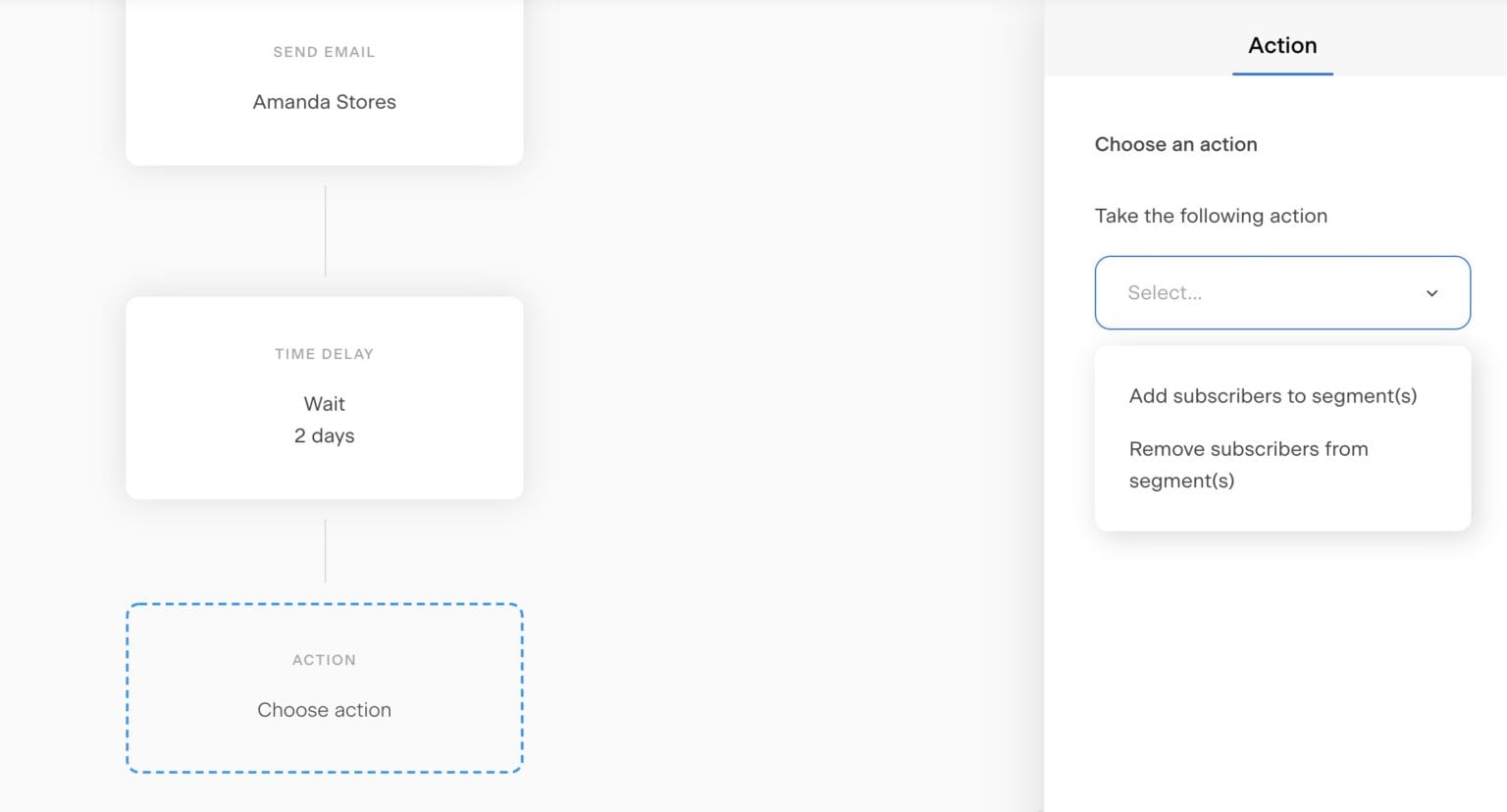Select the Choose action placeholder

click(324, 709)
